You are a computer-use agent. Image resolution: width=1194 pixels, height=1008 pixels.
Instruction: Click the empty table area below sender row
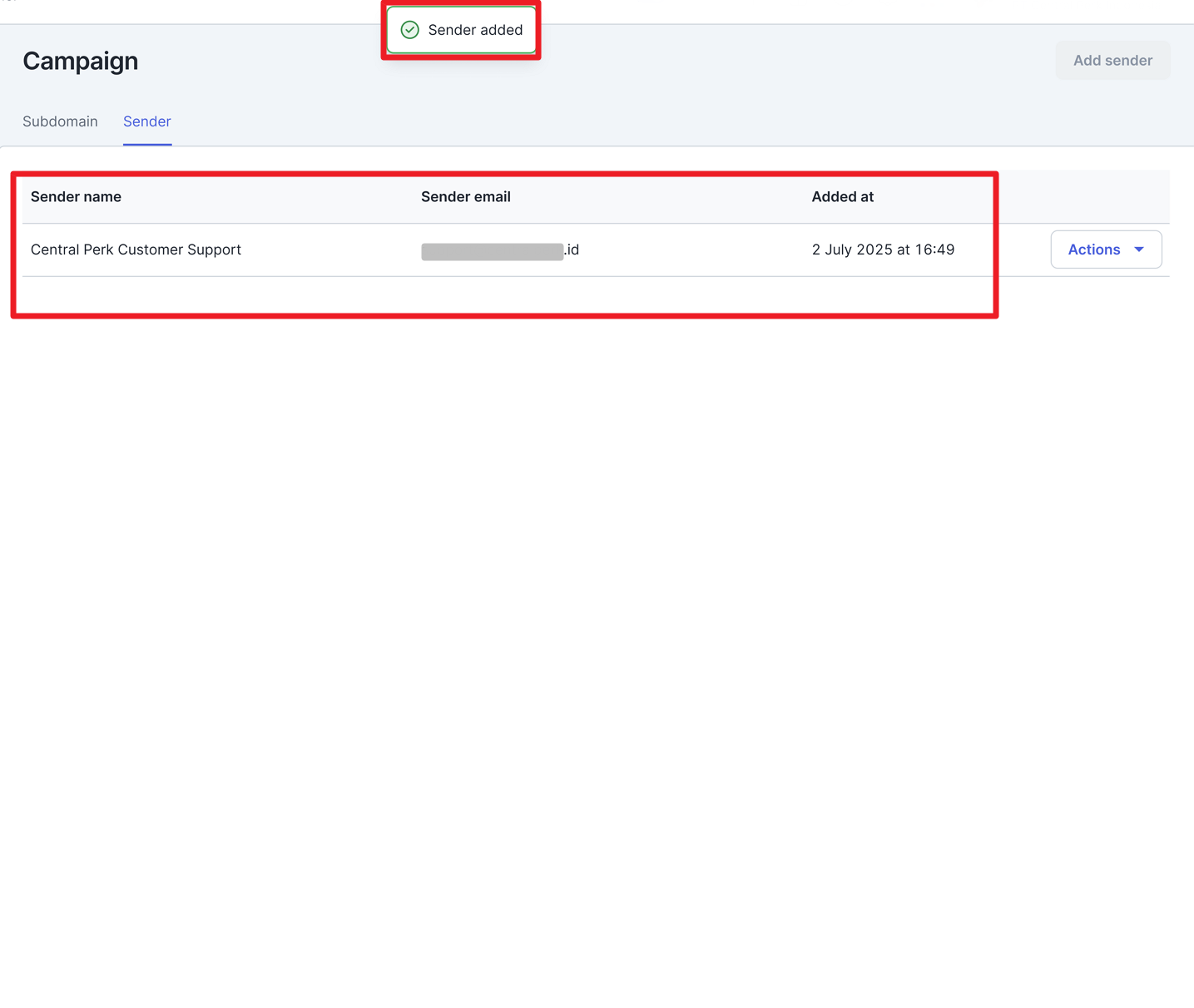(x=499, y=295)
